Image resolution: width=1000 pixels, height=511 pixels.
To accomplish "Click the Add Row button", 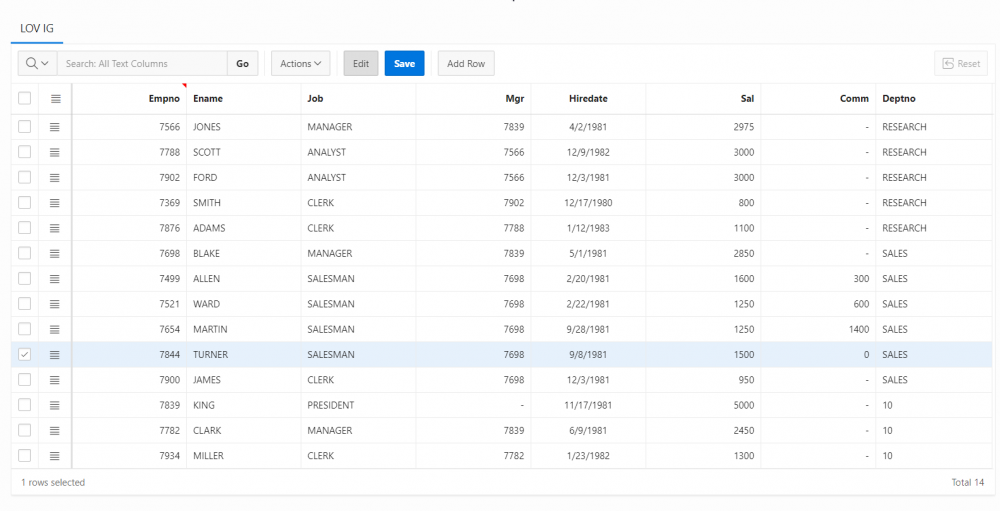I will coord(465,64).
